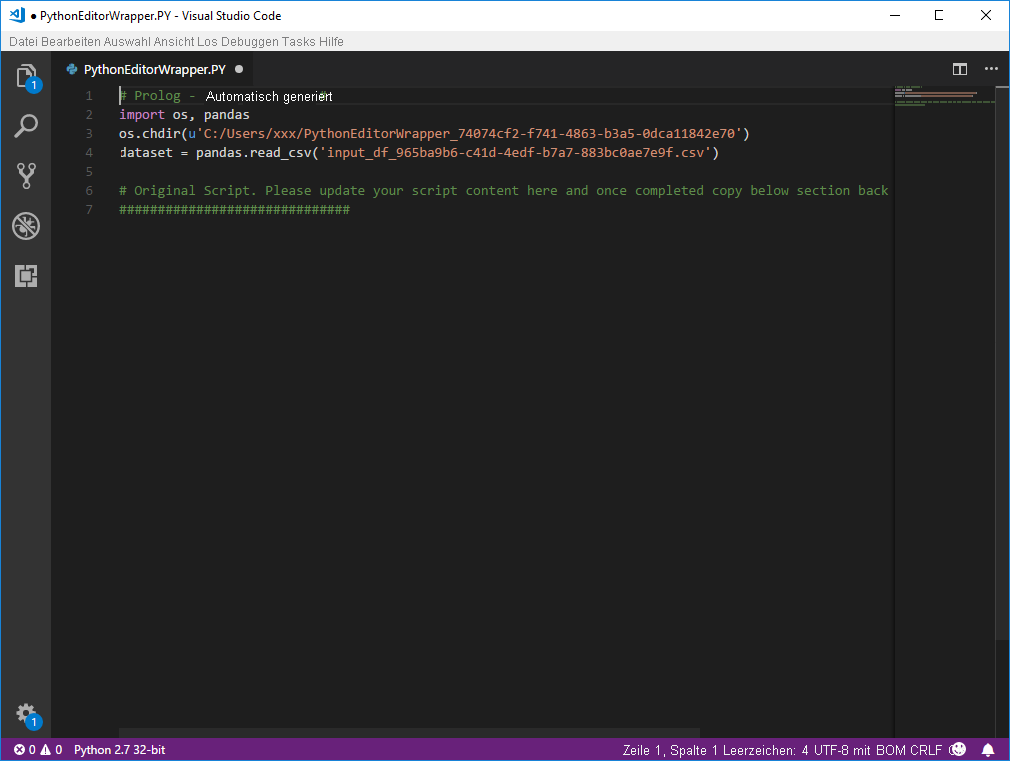Change indentation via Leerzeichen: 4

coord(765,749)
